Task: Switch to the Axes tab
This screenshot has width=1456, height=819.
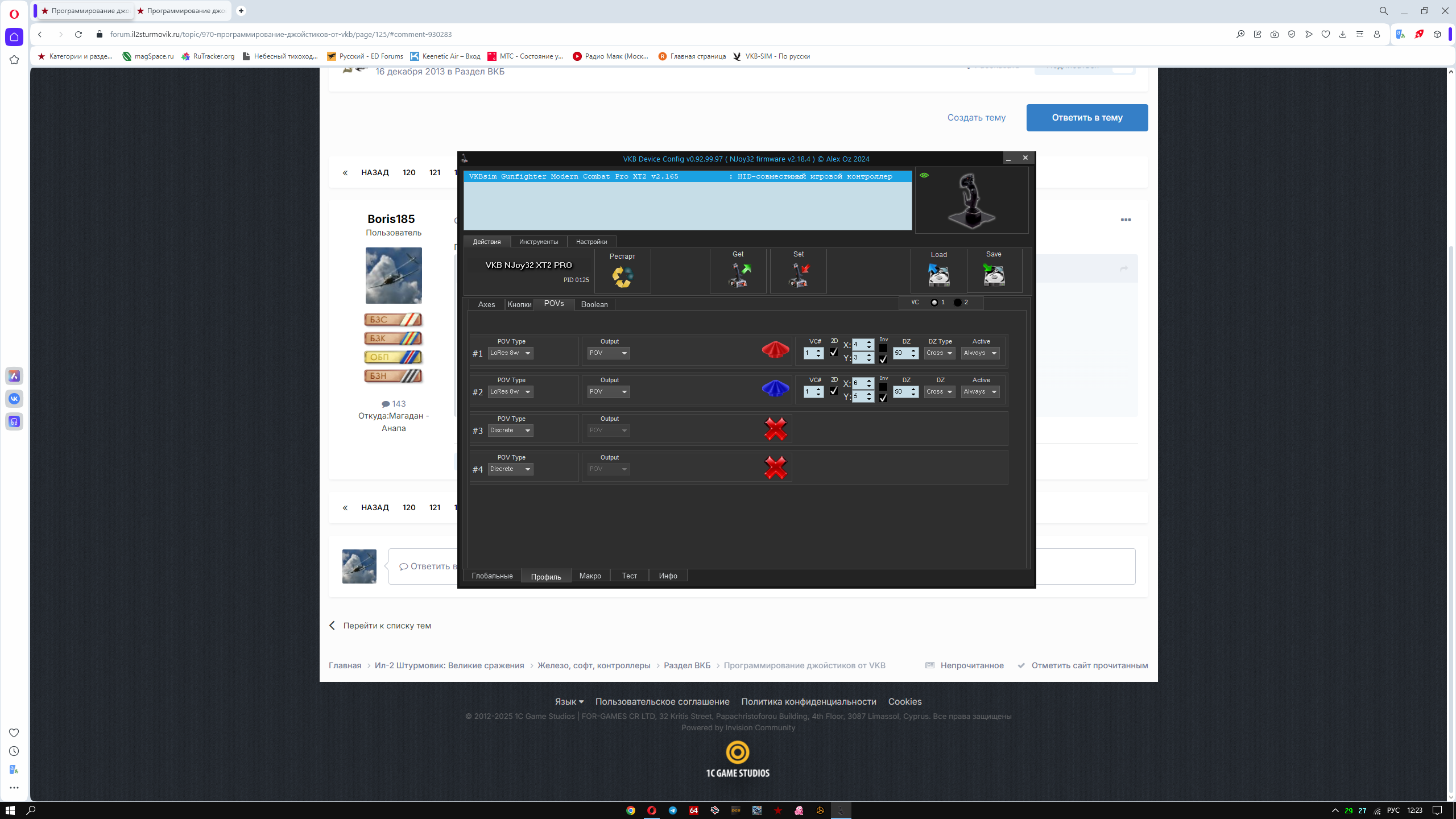Action: click(x=486, y=305)
